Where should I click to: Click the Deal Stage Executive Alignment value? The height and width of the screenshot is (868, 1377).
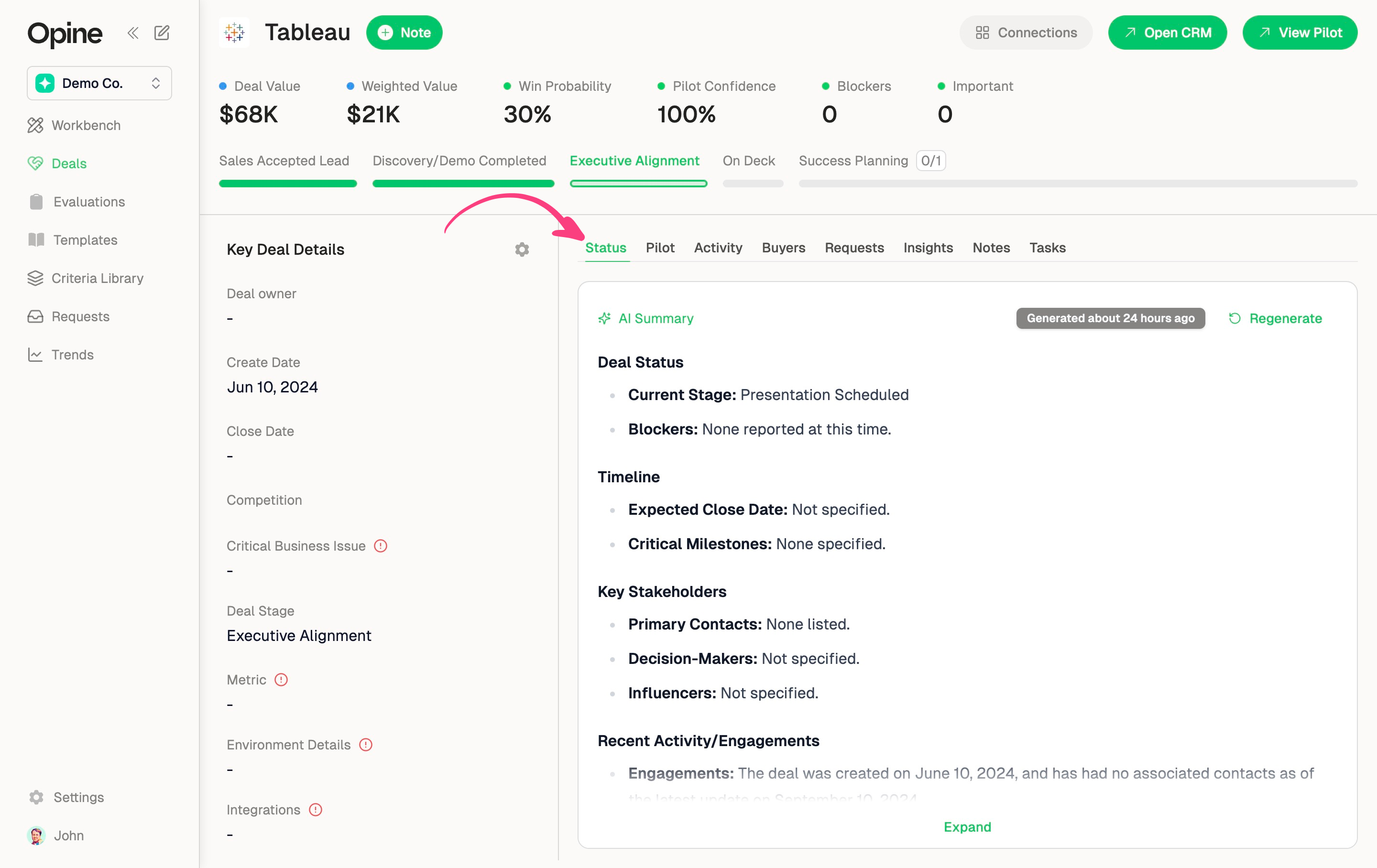[x=299, y=635]
